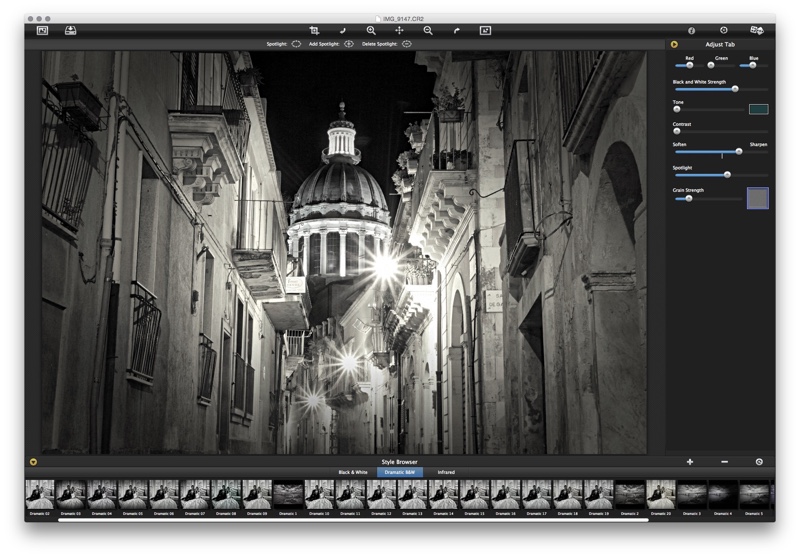Rotate image clockwise
This screenshot has height=557, width=800.
coord(457,31)
